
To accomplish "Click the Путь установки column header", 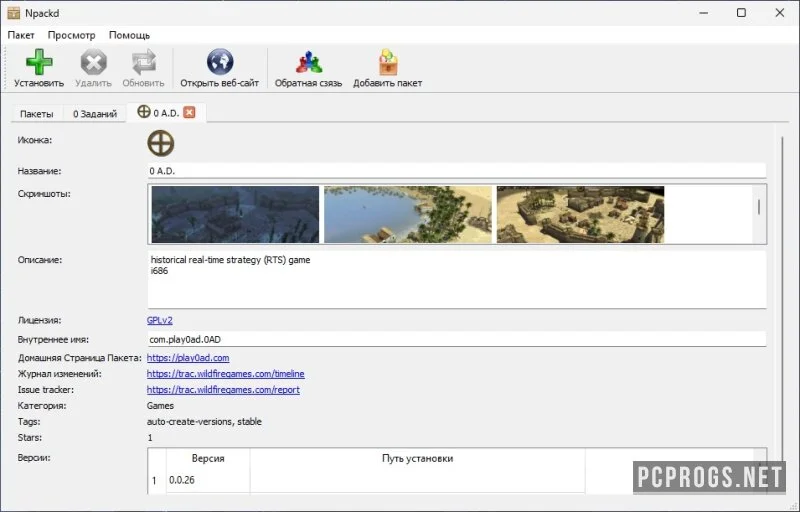I will (x=417, y=458).
